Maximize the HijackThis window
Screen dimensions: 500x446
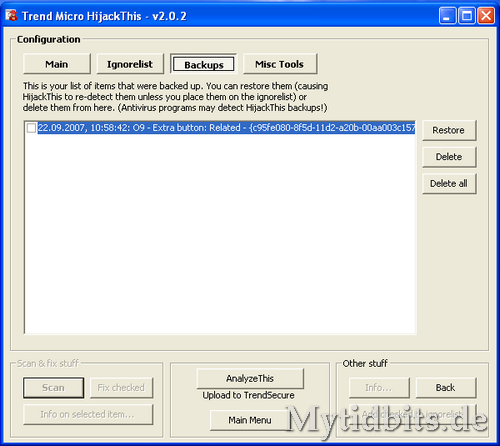(x=467, y=16)
